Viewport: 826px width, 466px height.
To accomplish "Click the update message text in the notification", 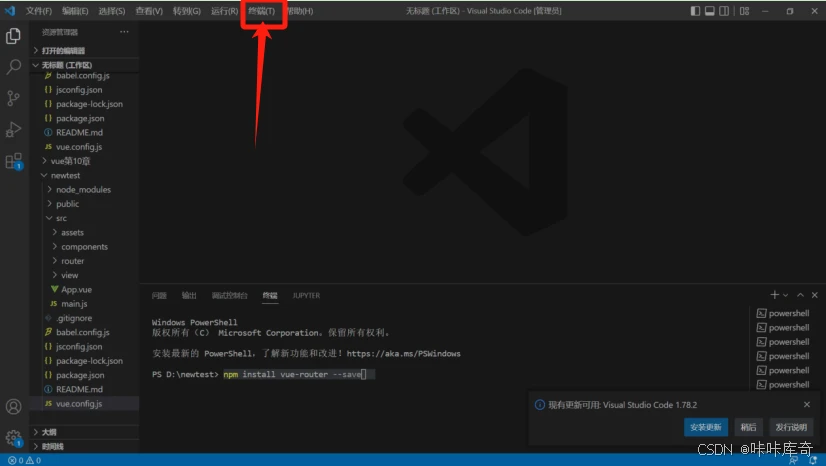I will point(623,404).
